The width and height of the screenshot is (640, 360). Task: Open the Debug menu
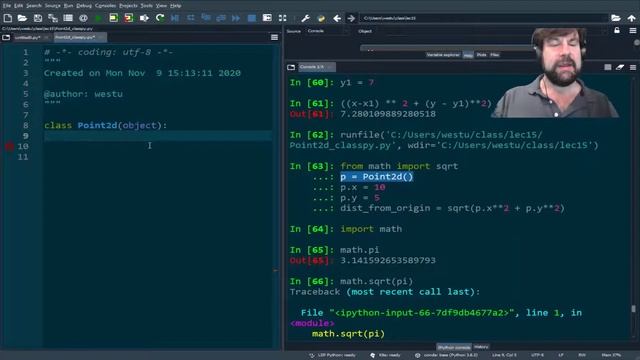coord(84,6)
